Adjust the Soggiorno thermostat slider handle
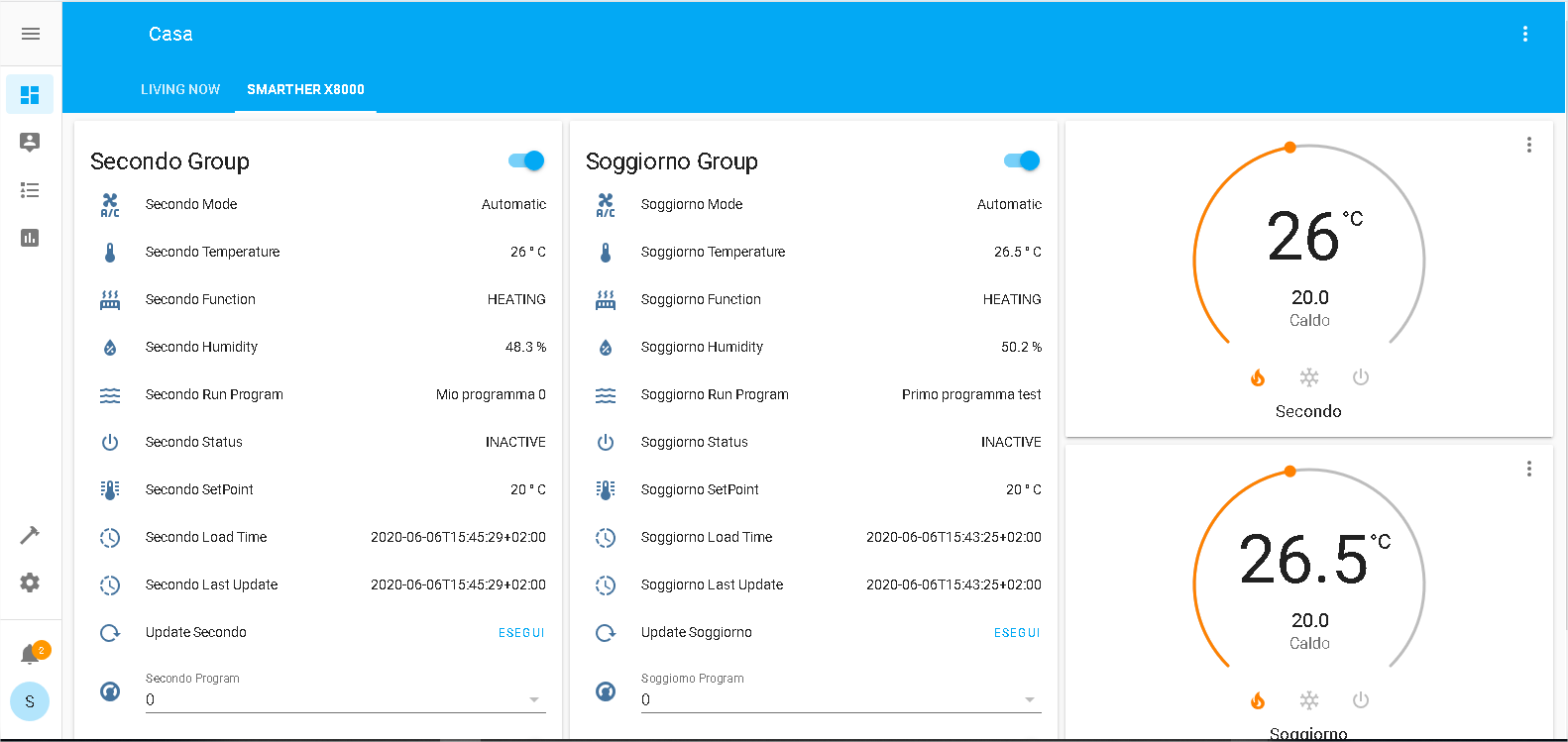1568x742 pixels. (1290, 472)
